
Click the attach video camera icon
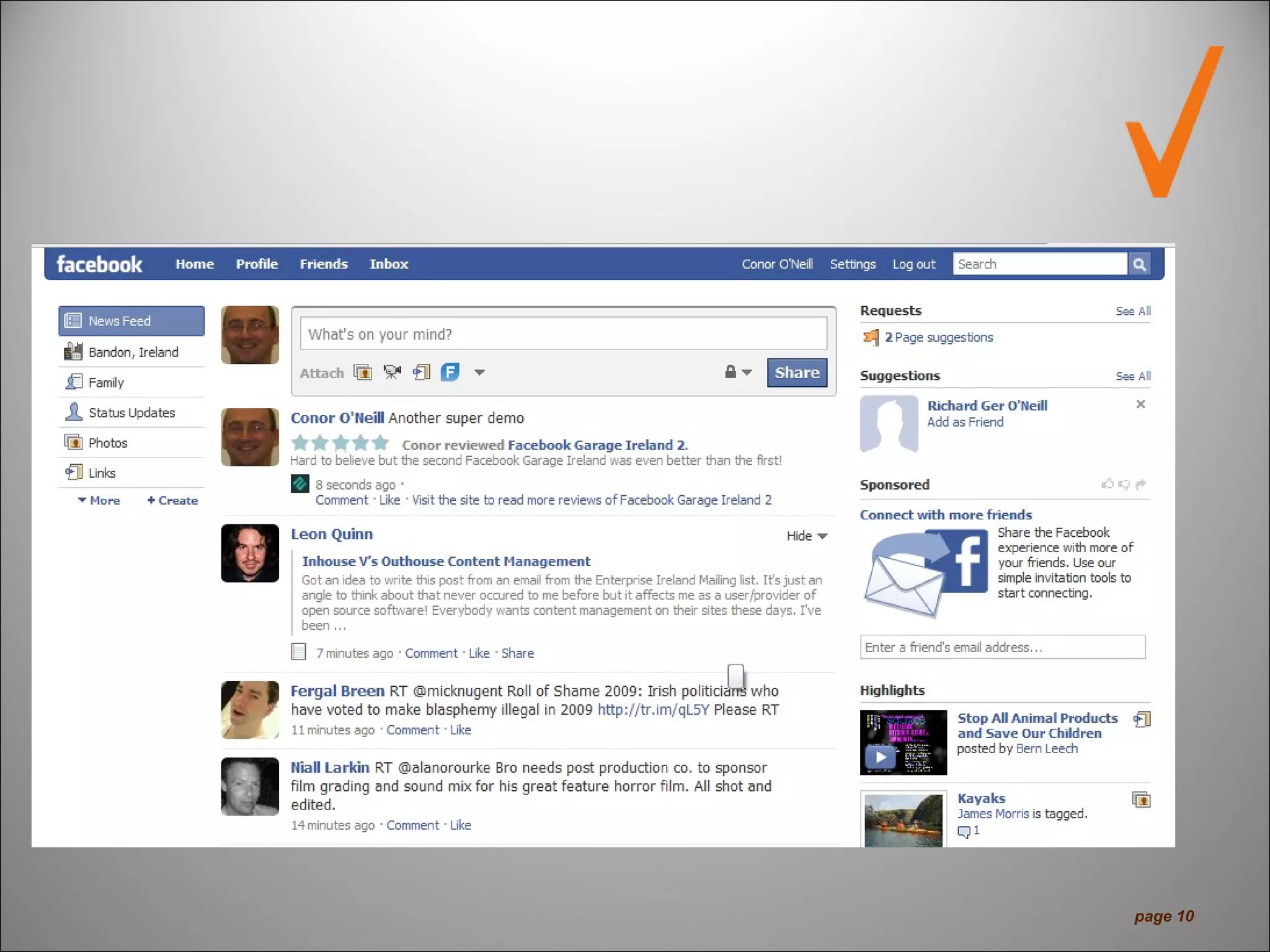(x=392, y=372)
